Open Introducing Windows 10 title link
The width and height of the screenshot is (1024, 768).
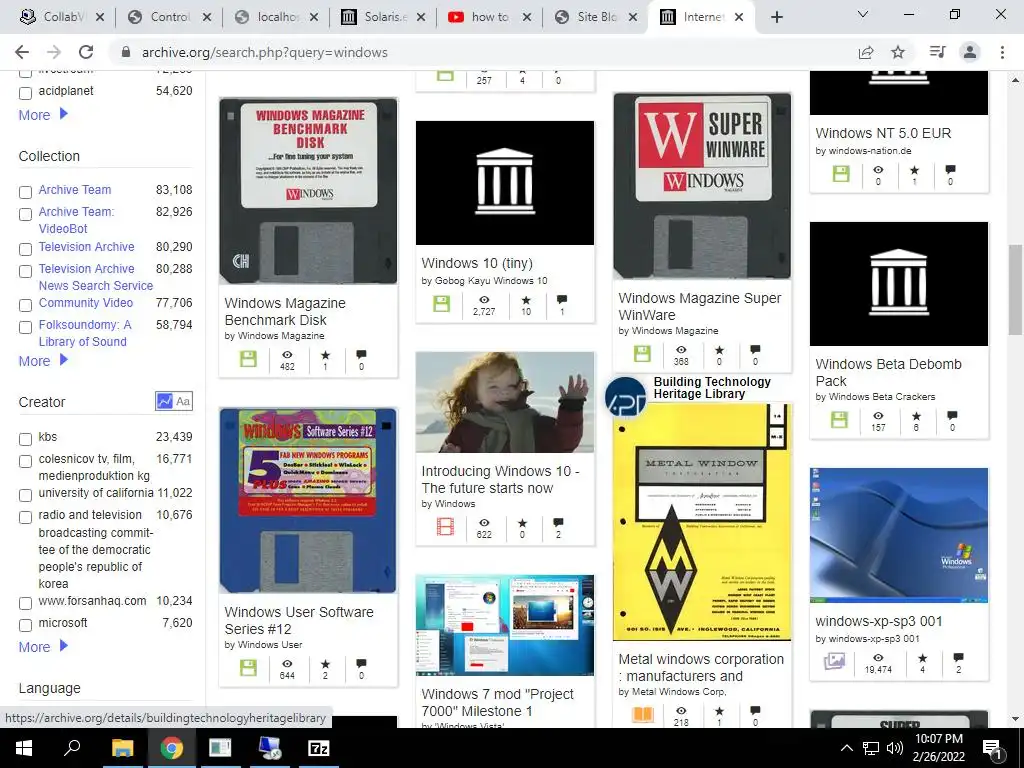click(500, 479)
